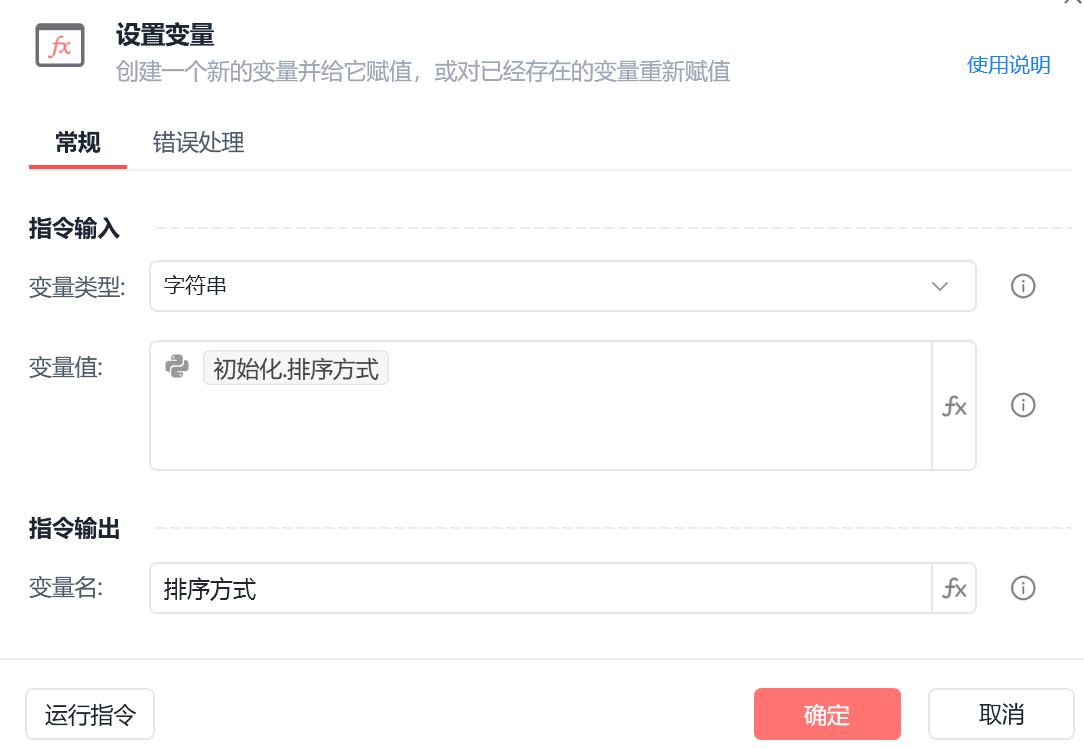Confirm with the 确定 button

[827, 715]
